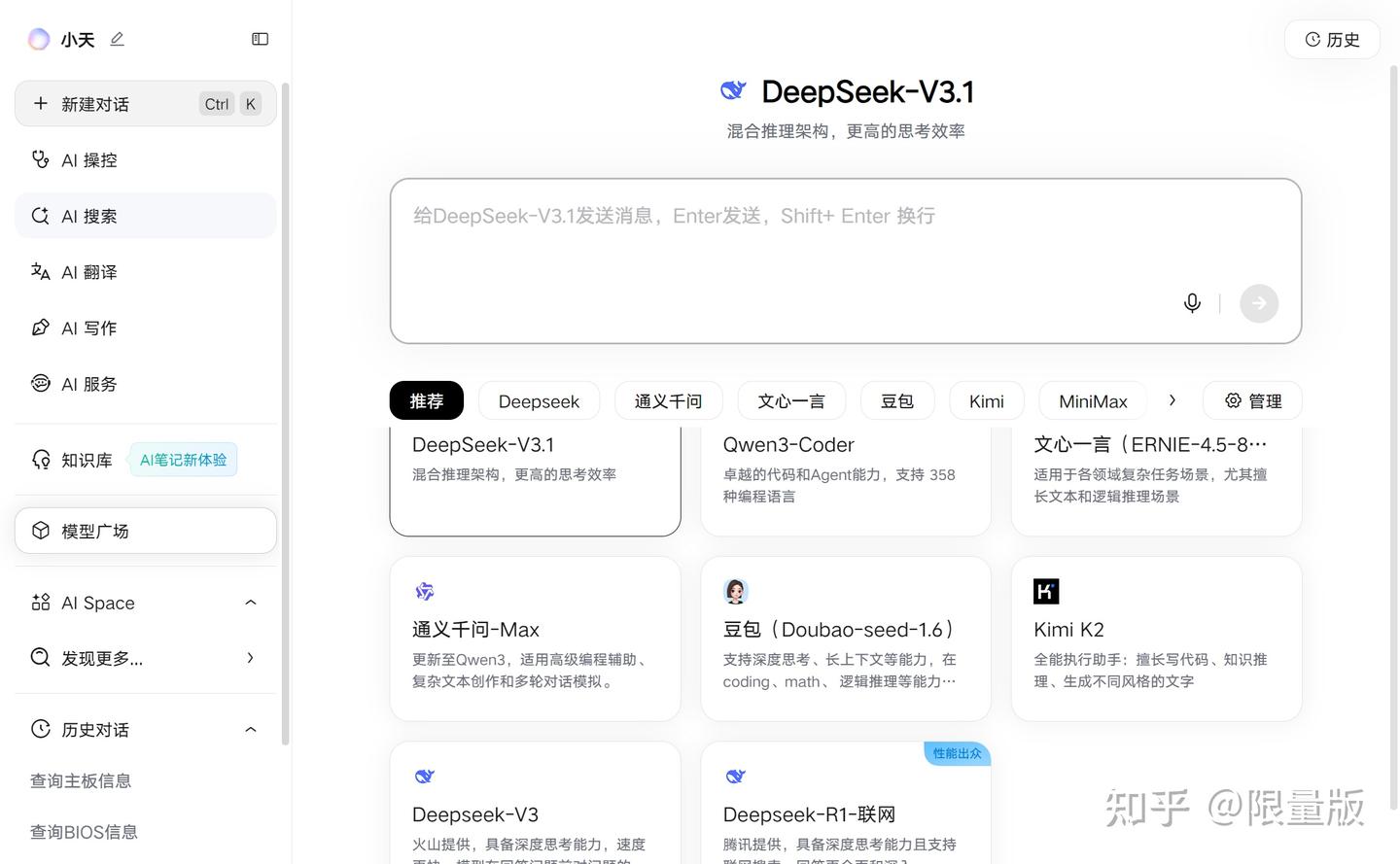This screenshot has height=864, width=1400.
Task: Click the DeepSeek whale logo in header
Action: pyautogui.click(x=733, y=90)
